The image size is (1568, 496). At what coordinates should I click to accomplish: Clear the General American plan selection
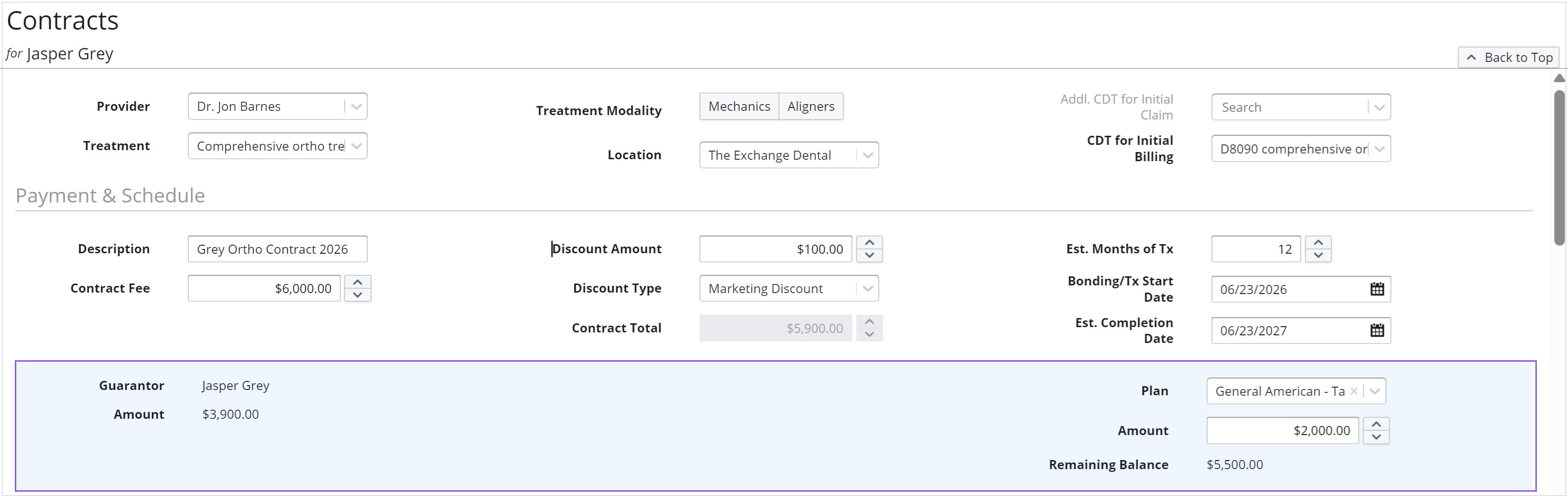point(1354,391)
